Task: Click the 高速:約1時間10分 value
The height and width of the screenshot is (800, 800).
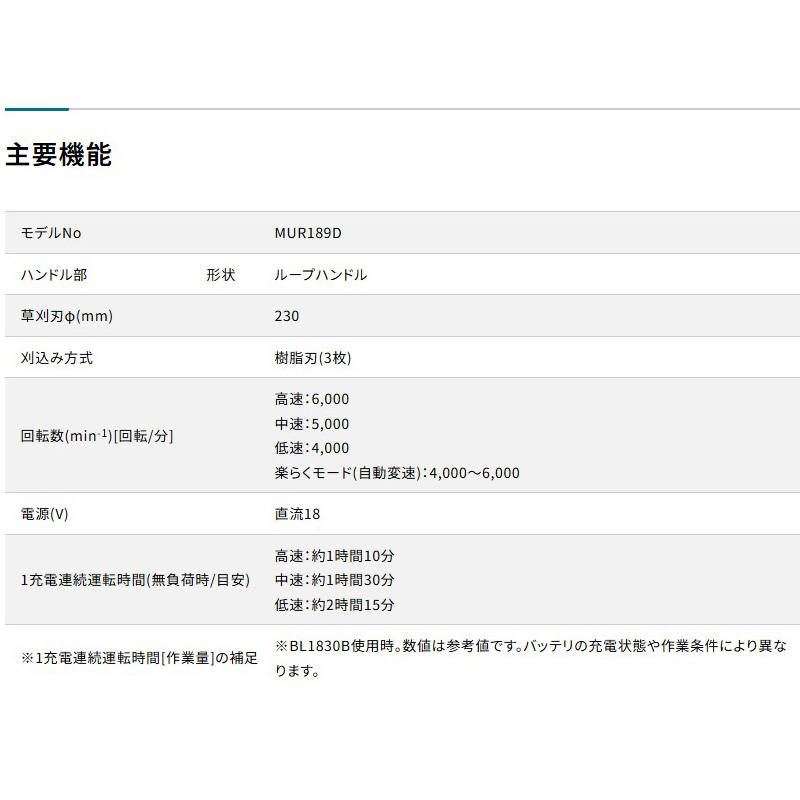Action: click(x=335, y=556)
